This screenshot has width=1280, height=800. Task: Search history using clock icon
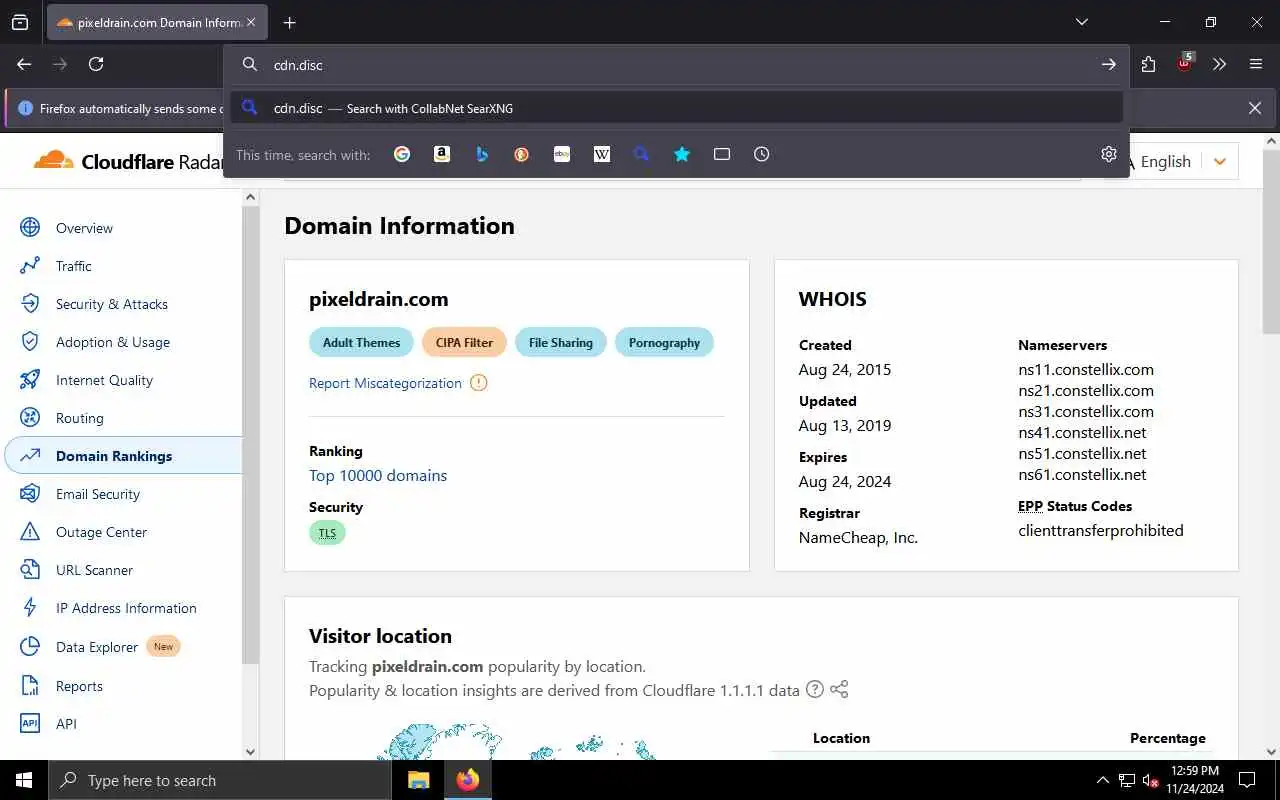[762, 154]
